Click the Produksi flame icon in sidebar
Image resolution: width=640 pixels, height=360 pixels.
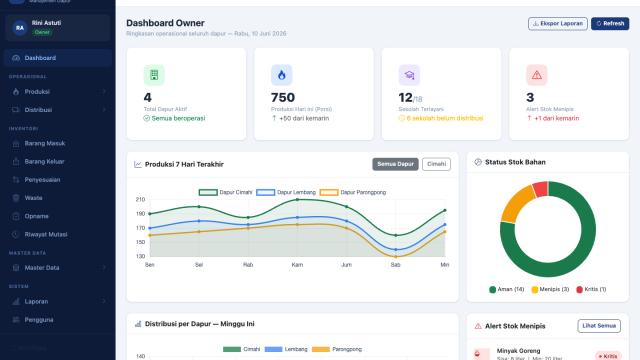[16, 92]
